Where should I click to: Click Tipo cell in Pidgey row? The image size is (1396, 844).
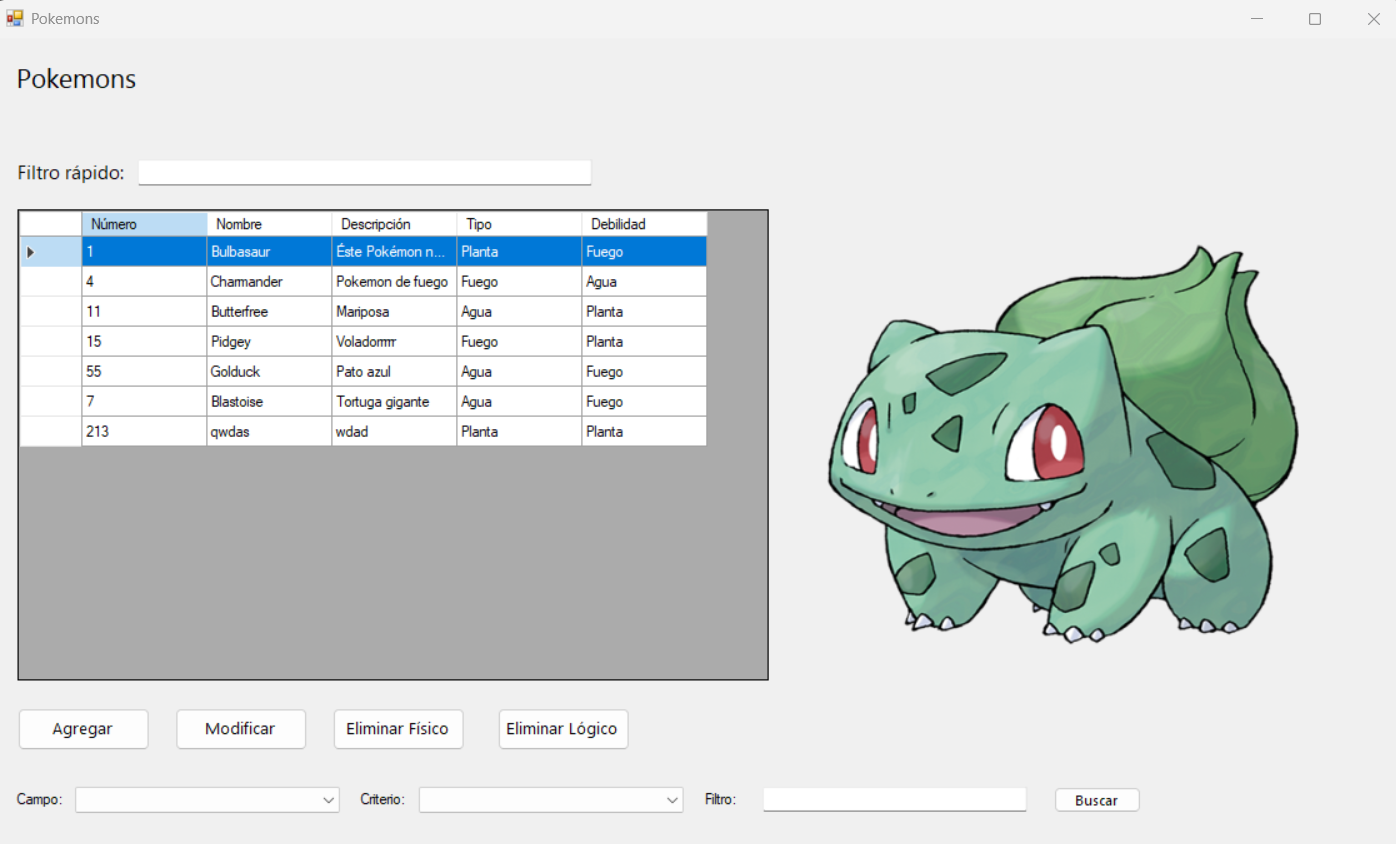[519, 342]
